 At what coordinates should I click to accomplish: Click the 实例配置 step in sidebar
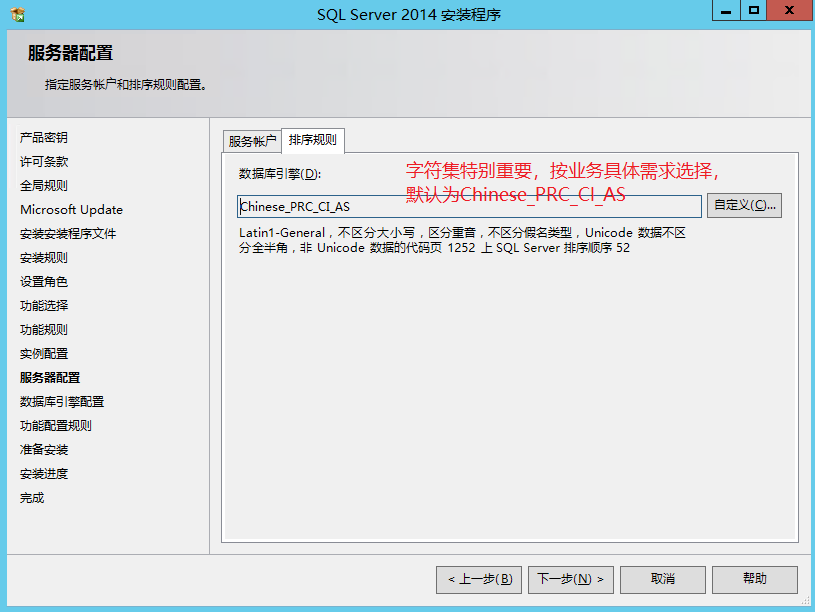(44, 354)
